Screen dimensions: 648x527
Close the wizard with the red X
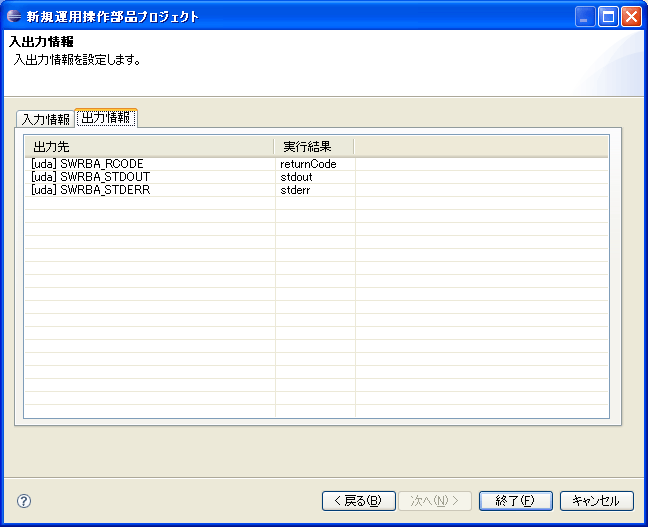631,17
